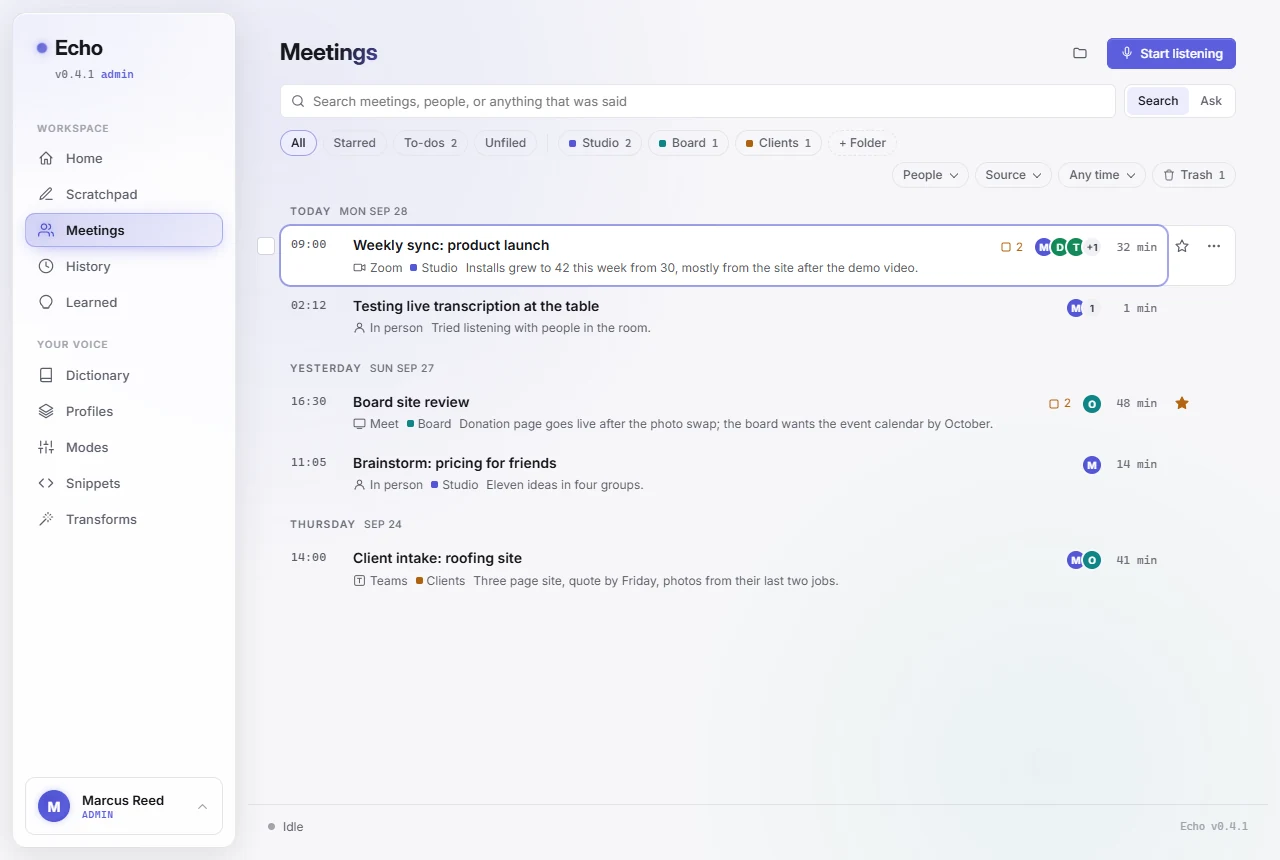Screen dimensions: 1280x860
Task: Show Unfiled meetings
Action: tap(505, 143)
